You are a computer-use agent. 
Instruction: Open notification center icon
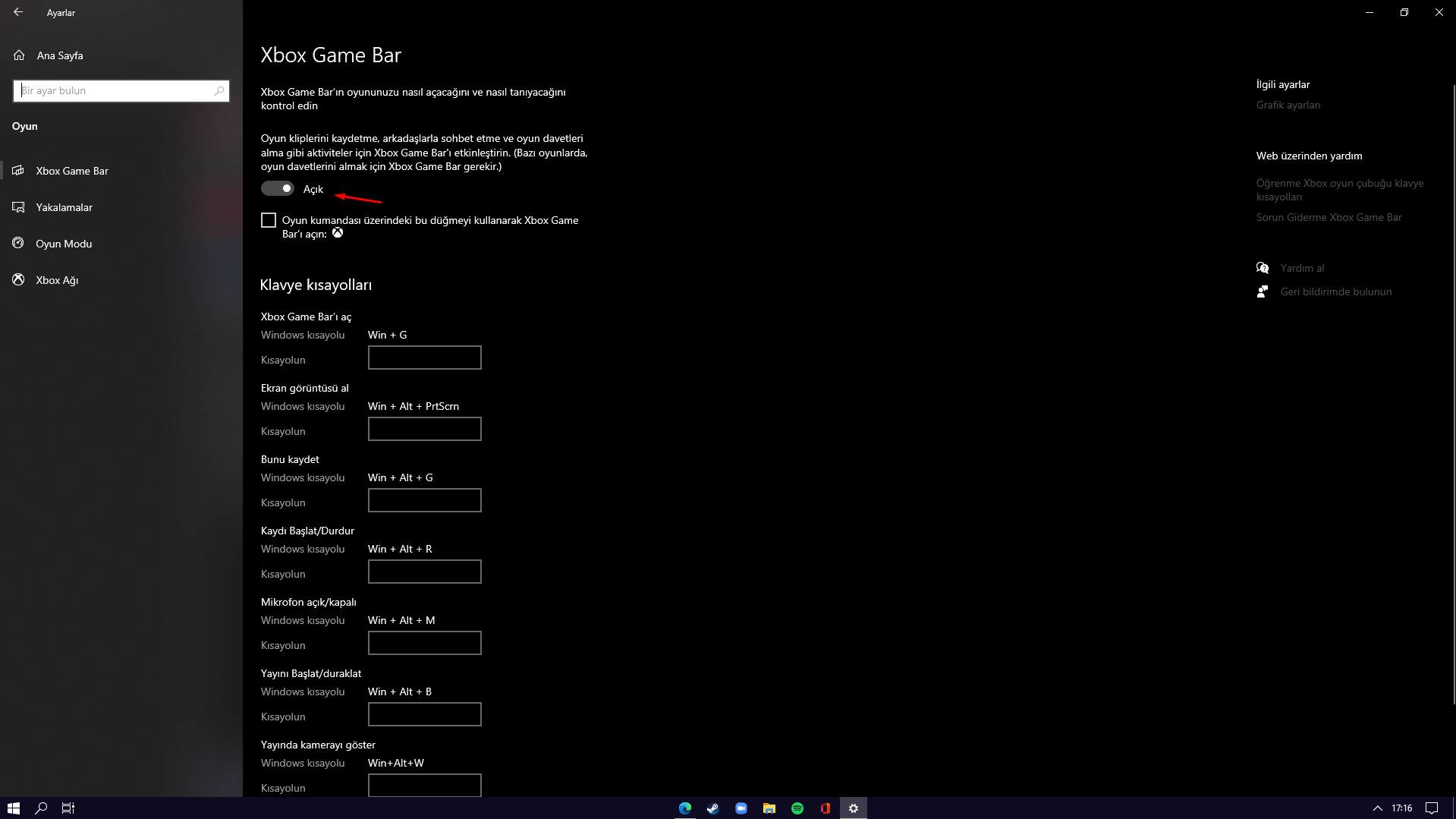point(1432,808)
